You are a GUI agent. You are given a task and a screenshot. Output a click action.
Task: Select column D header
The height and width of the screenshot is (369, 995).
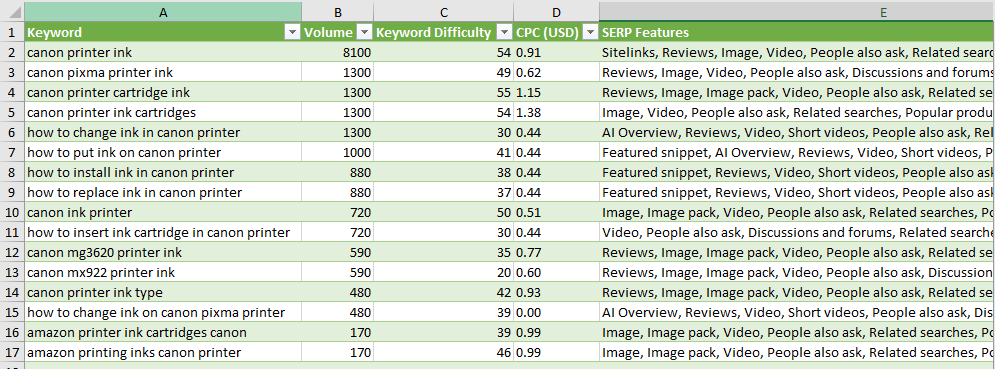coord(557,12)
